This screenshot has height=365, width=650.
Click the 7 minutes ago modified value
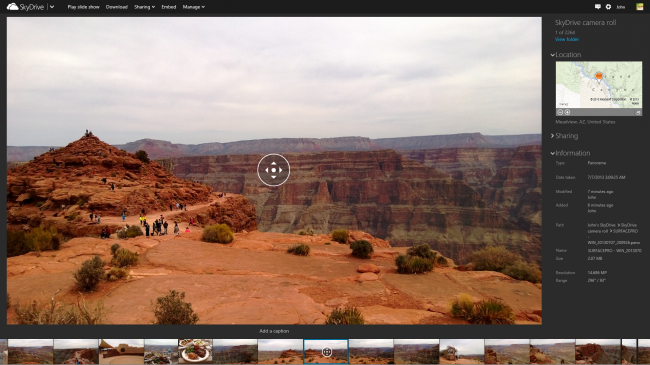tap(600, 192)
